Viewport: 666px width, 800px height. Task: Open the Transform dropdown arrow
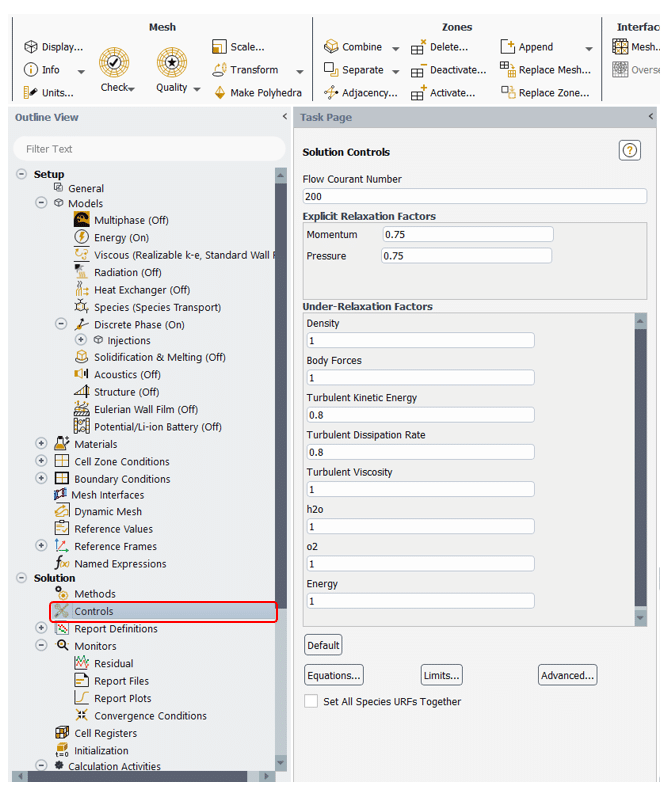[x=299, y=71]
